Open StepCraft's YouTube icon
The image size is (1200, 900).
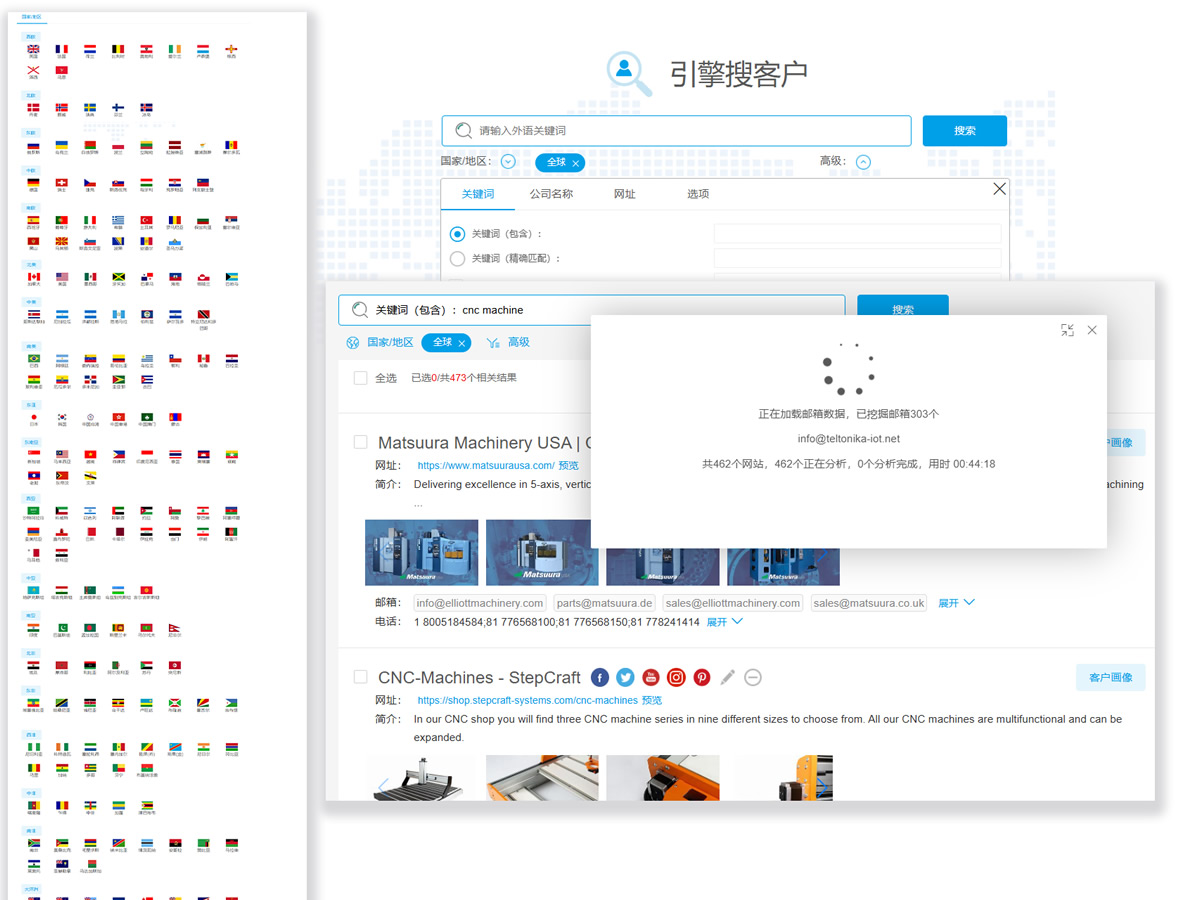[651, 677]
